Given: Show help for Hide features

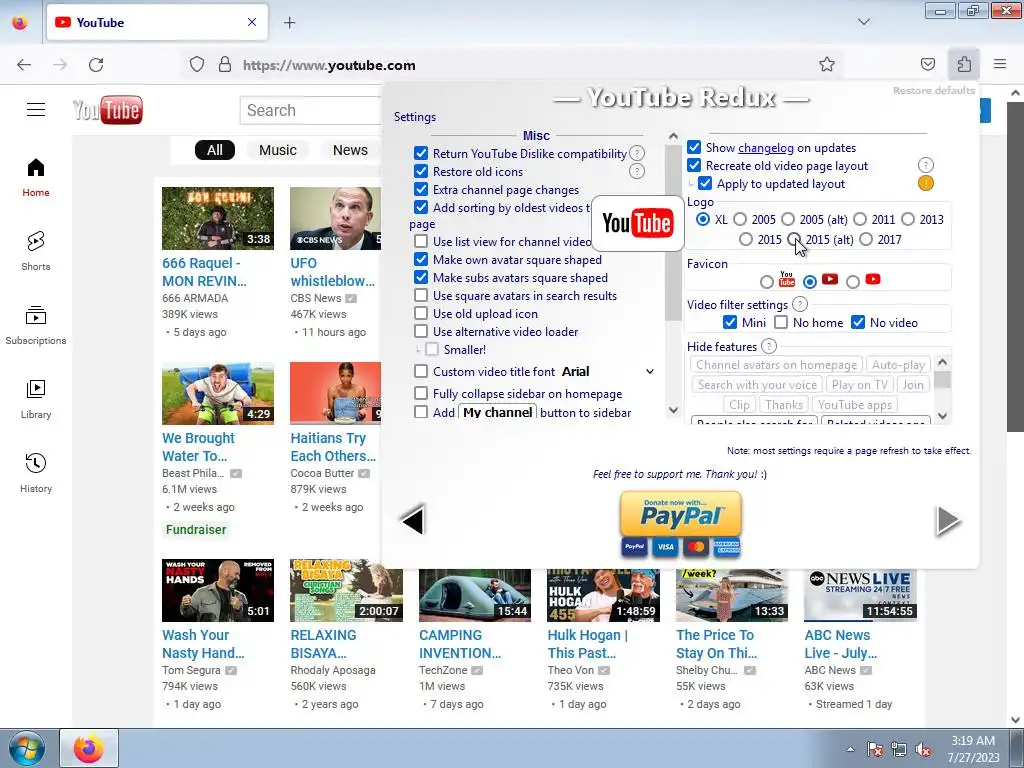Looking at the screenshot, I should point(769,346).
